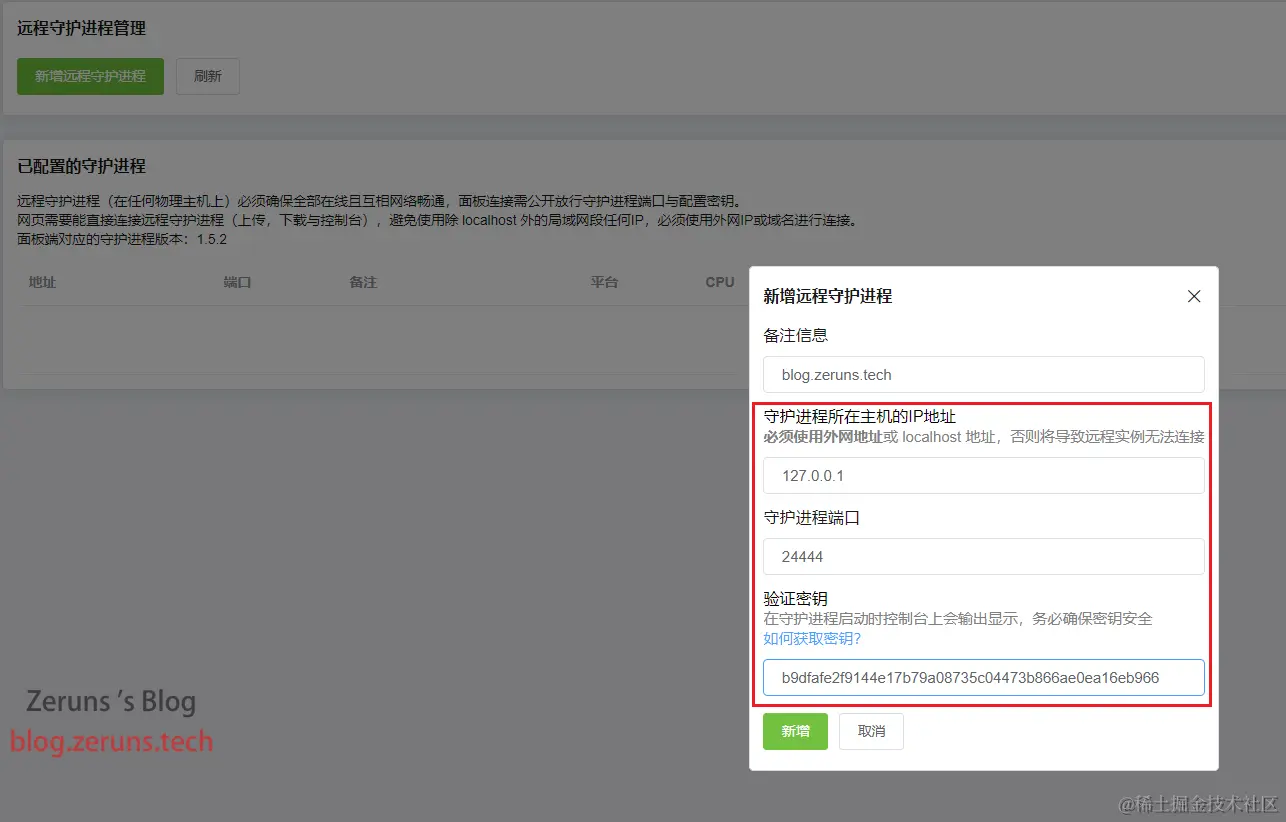The width and height of the screenshot is (1286, 822).
Task: Click the 守护进程端口 field showing 24444
Action: click(x=983, y=556)
